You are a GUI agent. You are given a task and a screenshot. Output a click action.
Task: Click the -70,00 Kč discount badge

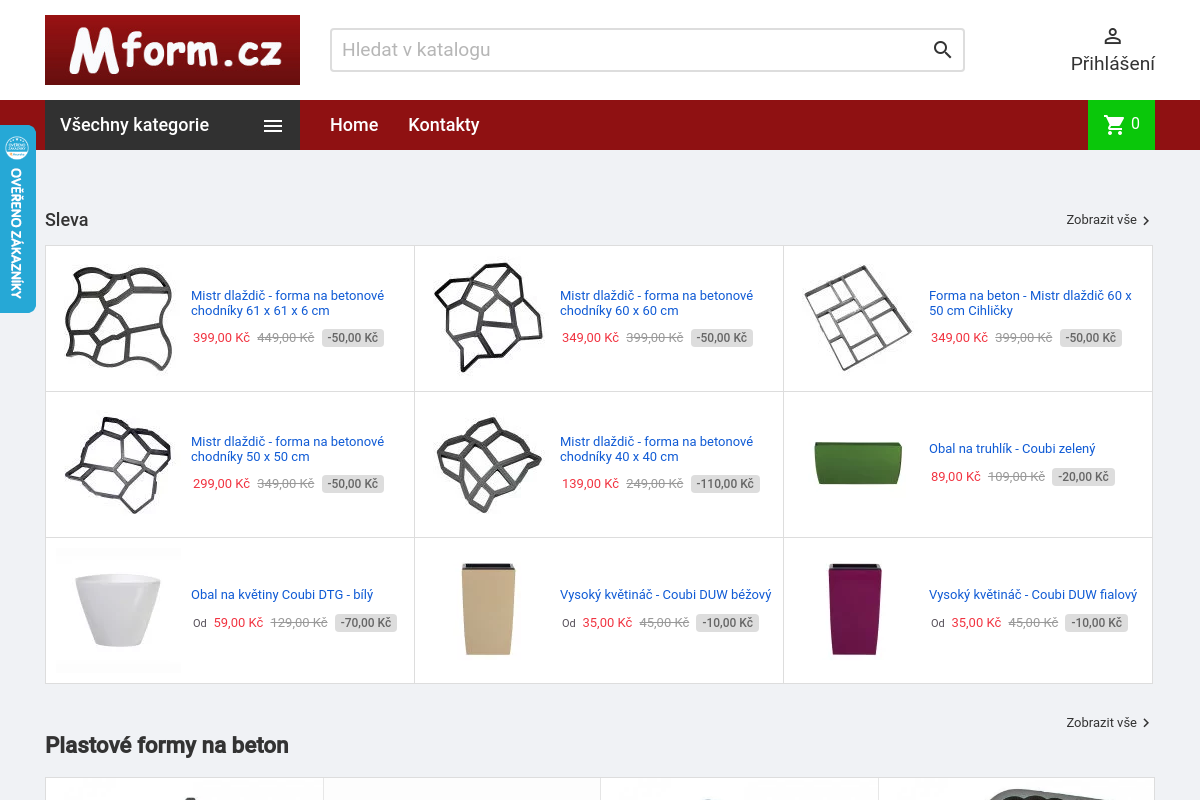tap(366, 623)
